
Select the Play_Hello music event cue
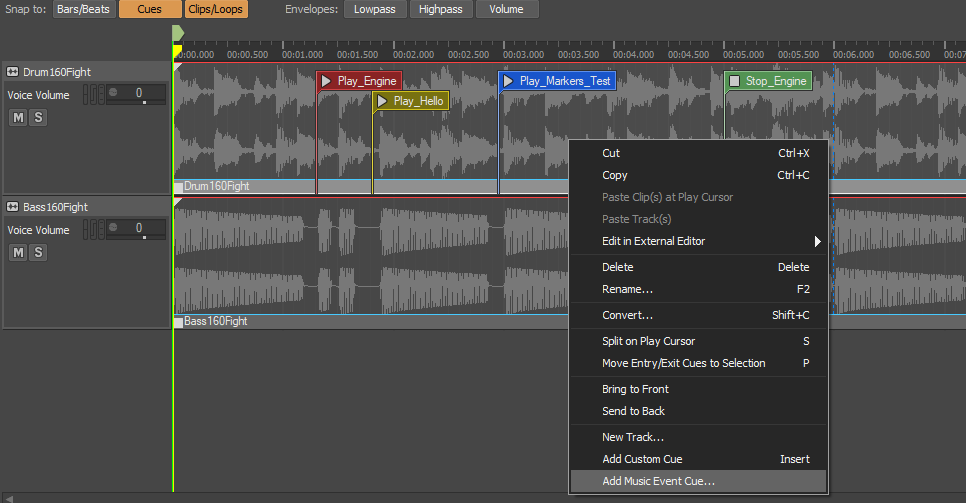click(410, 101)
